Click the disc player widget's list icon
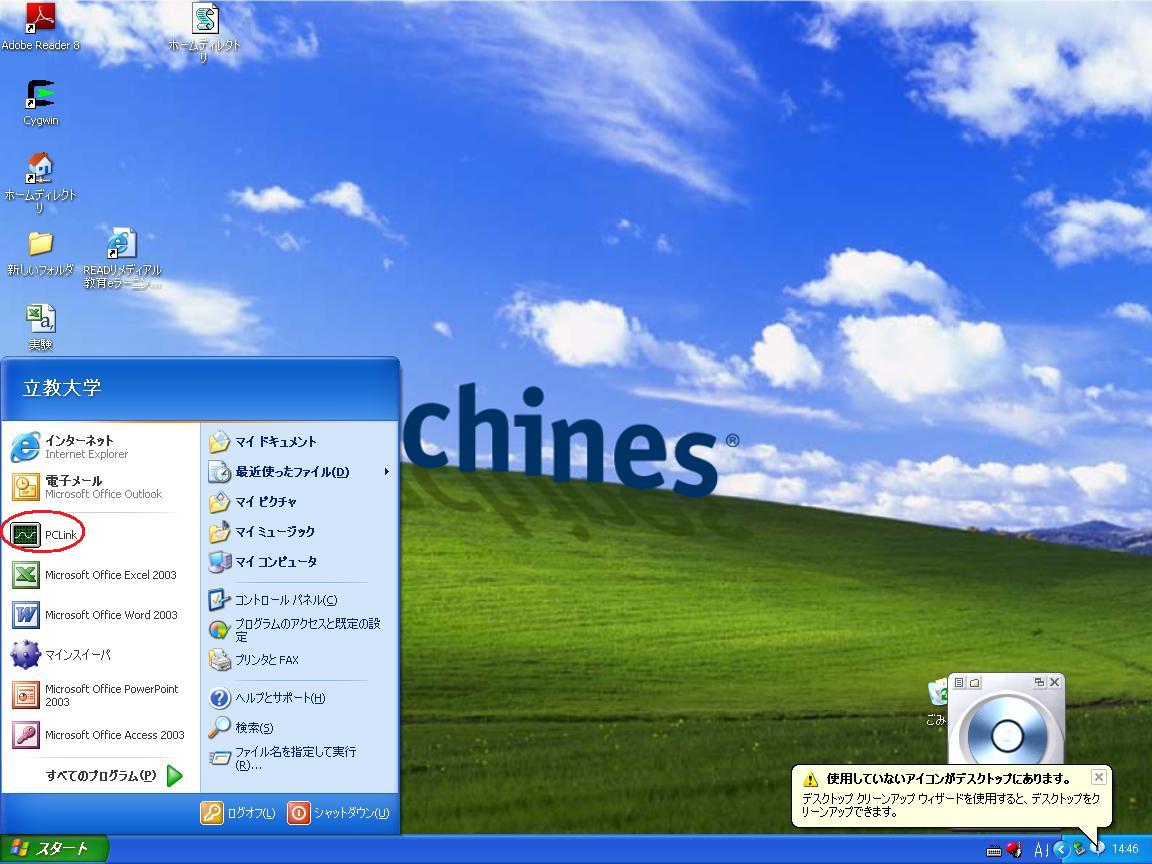The image size is (1152, 864). [959, 683]
